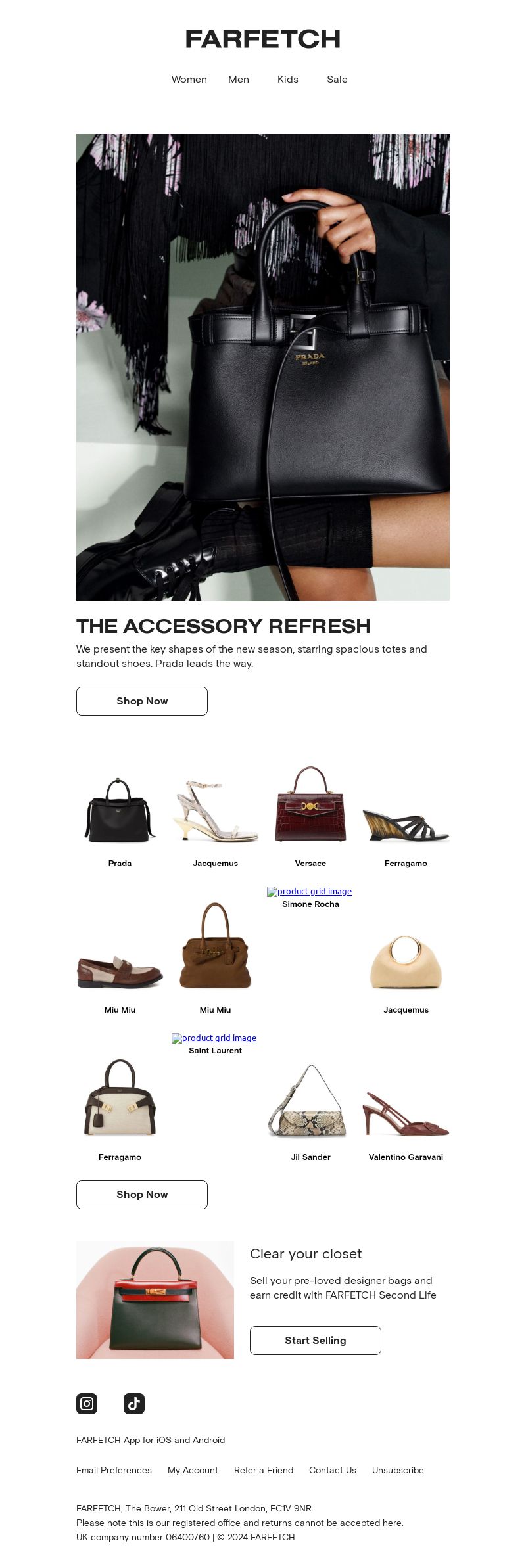Select the Men navigation item

tap(239, 80)
